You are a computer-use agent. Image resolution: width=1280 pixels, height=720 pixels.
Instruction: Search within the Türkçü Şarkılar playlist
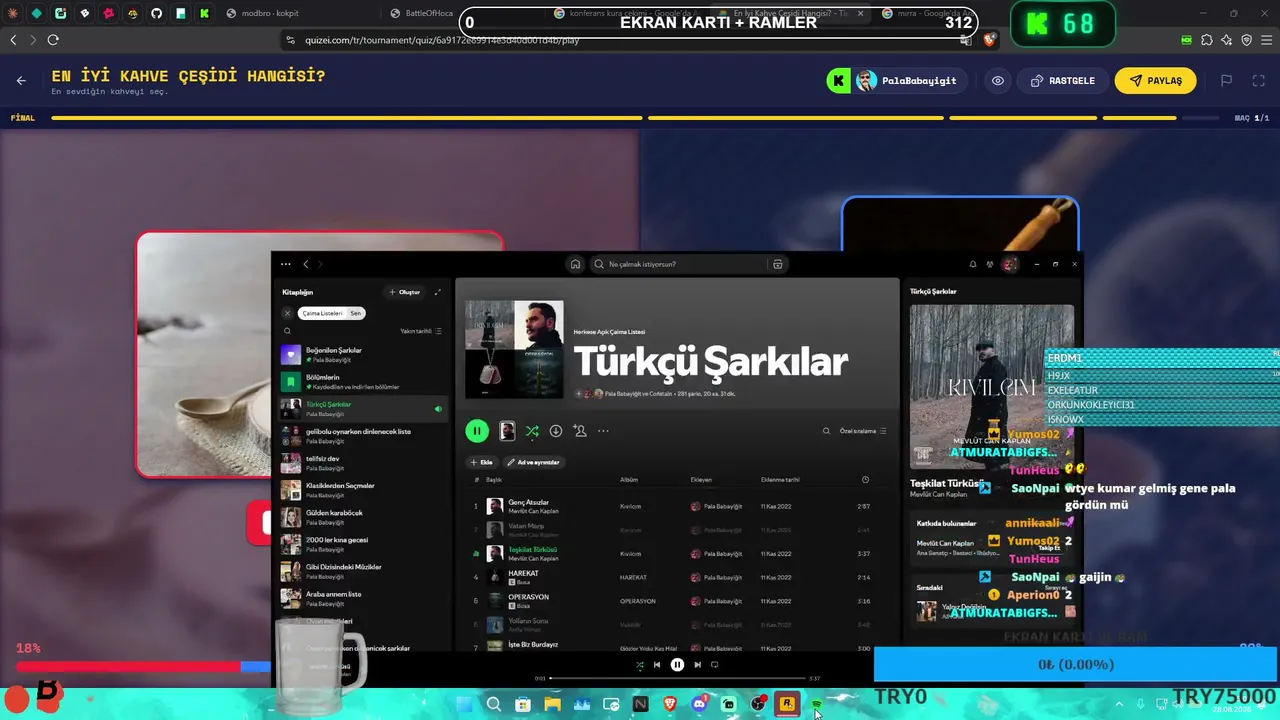(826, 431)
